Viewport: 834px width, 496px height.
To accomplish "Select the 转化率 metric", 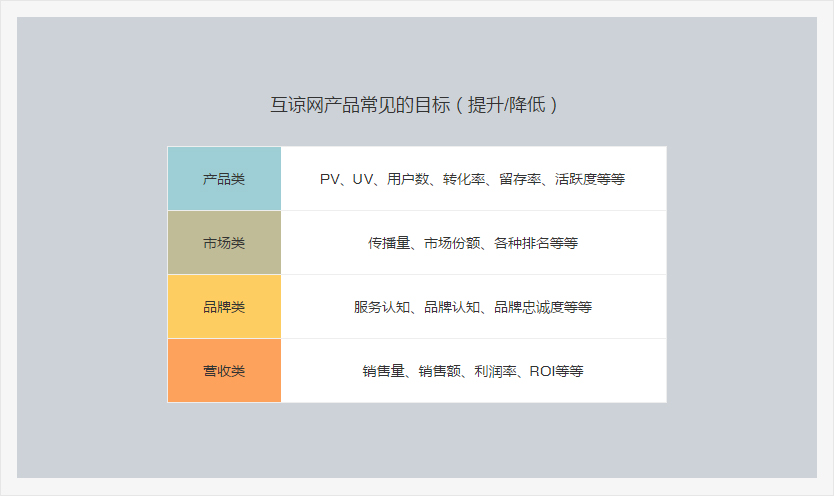I will pos(463,179).
